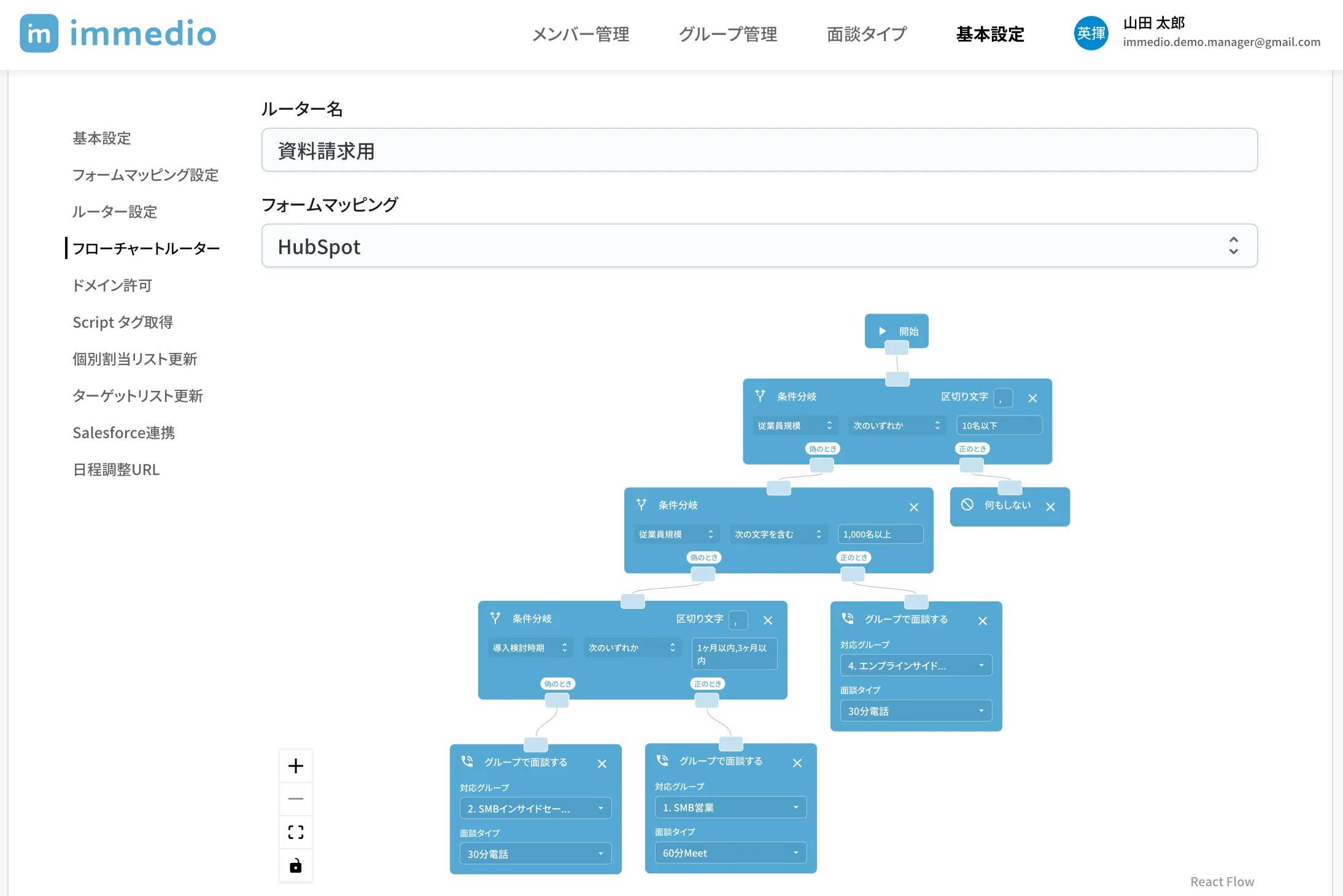Remove the 何もしない node with X
The image size is (1343, 896).
tap(1050, 507)
